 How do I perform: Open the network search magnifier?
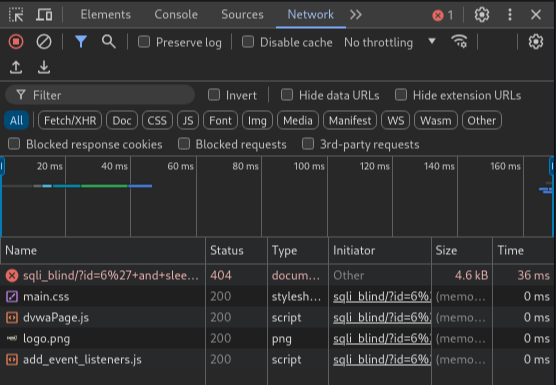pyautogui.click(x=109, y=42)
